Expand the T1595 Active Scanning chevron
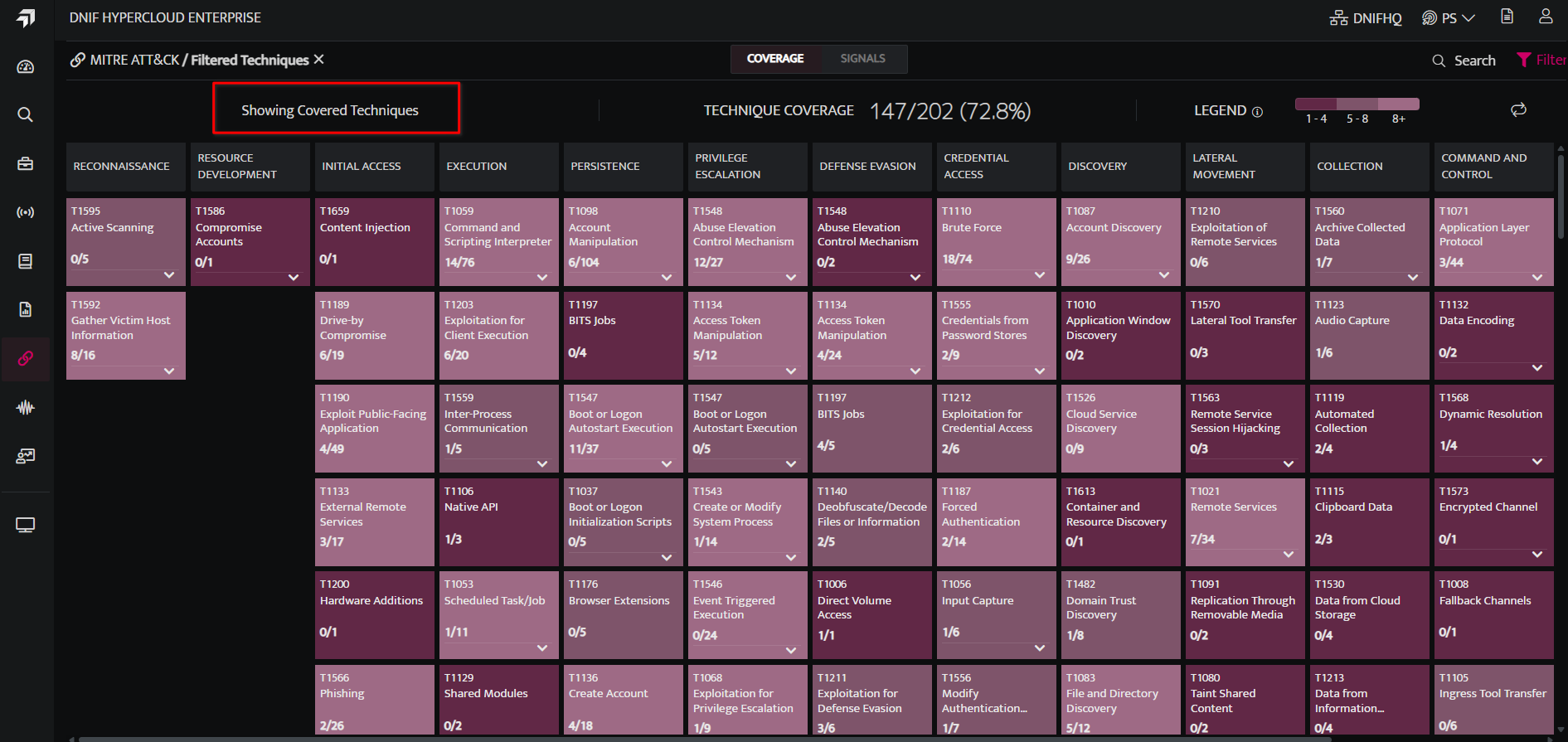 click(x=169, y=275)
